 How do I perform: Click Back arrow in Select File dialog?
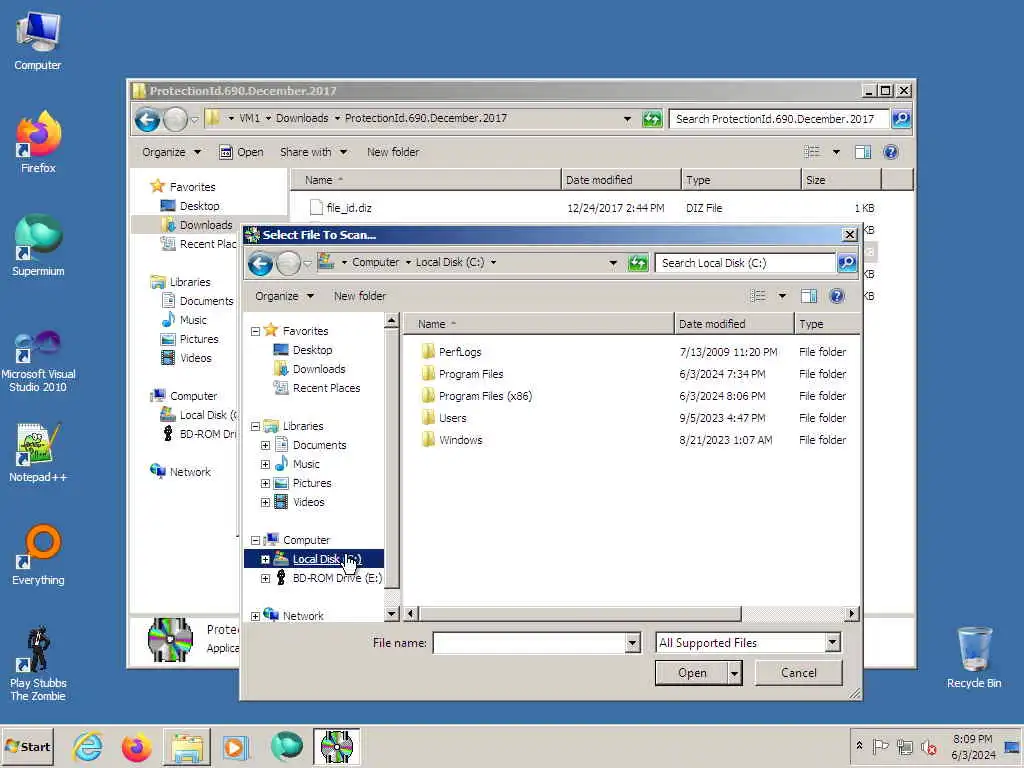261,263
